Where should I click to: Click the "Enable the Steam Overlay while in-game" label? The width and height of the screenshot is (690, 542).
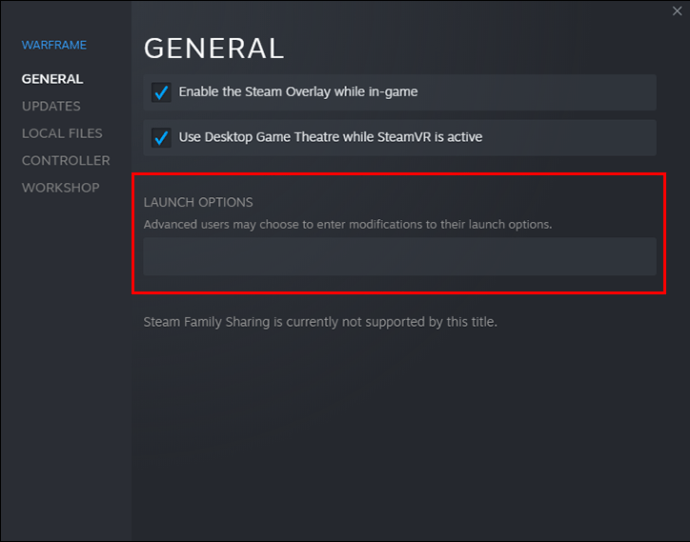click(298, 92)
